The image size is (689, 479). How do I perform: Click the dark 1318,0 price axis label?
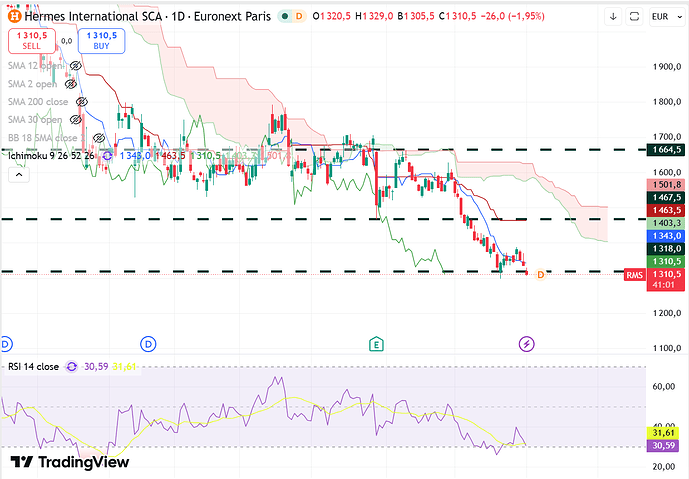pos(666,249)
